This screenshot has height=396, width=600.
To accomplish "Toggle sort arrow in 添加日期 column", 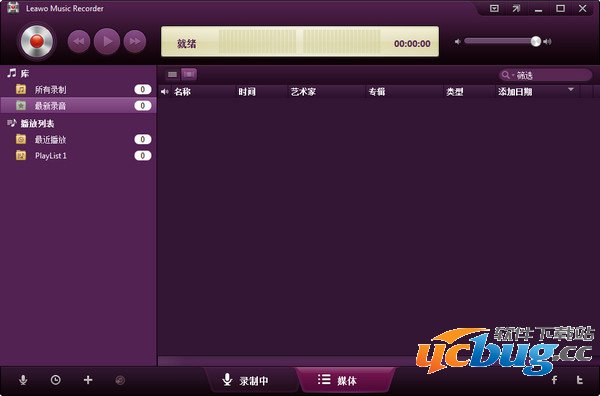I will (x=571, y=90).
